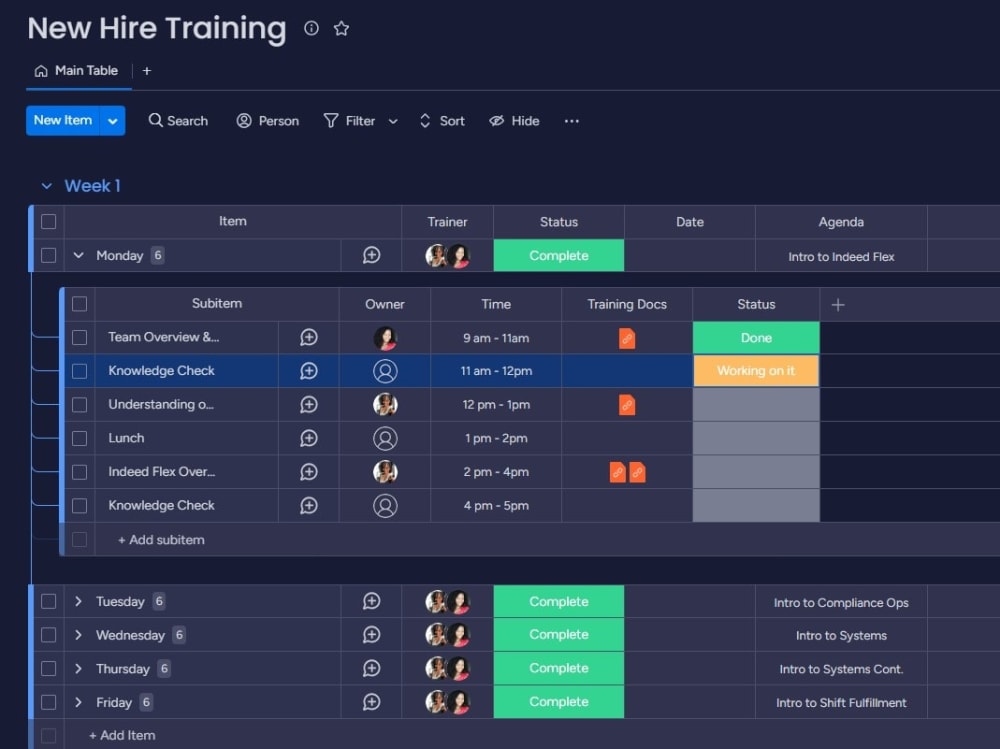Viewport: 1000px width, 749px height.
Task: Assign owner for 11 am Knowledge Check
Action: [385, 371]
